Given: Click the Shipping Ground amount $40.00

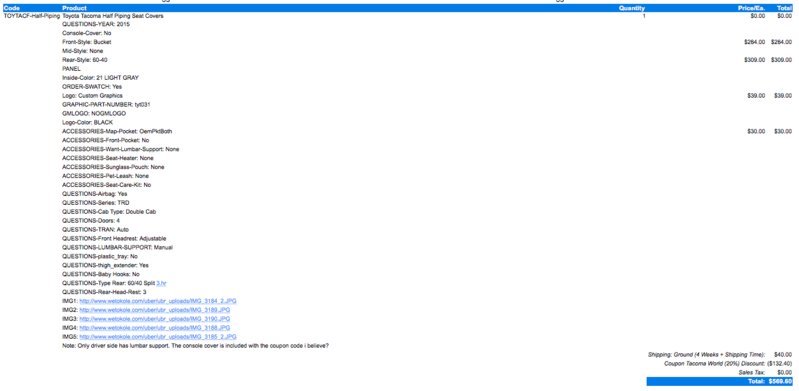Looking at the screenshot, I should (783, 354).
